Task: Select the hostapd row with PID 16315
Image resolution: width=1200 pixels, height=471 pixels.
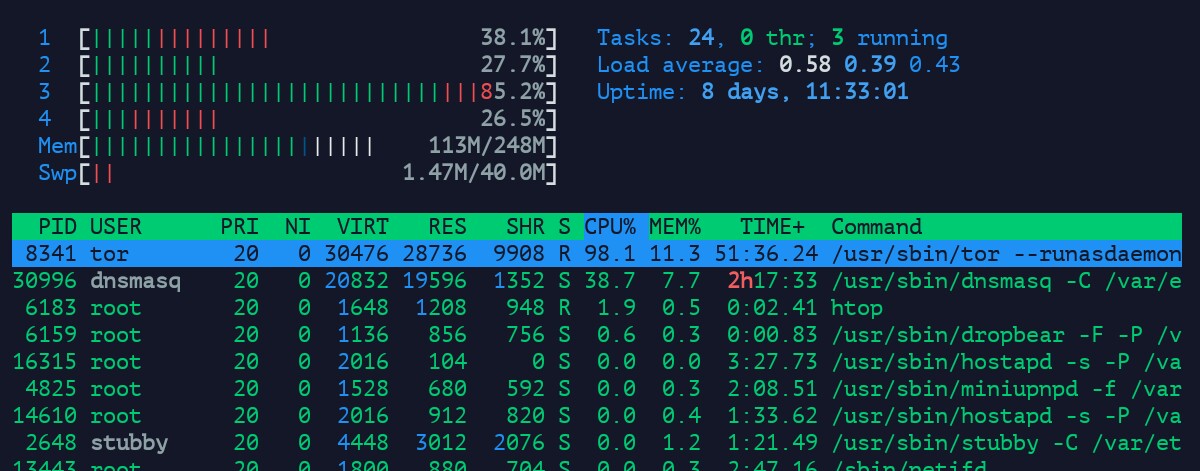Action: click(x=597, y=362)
